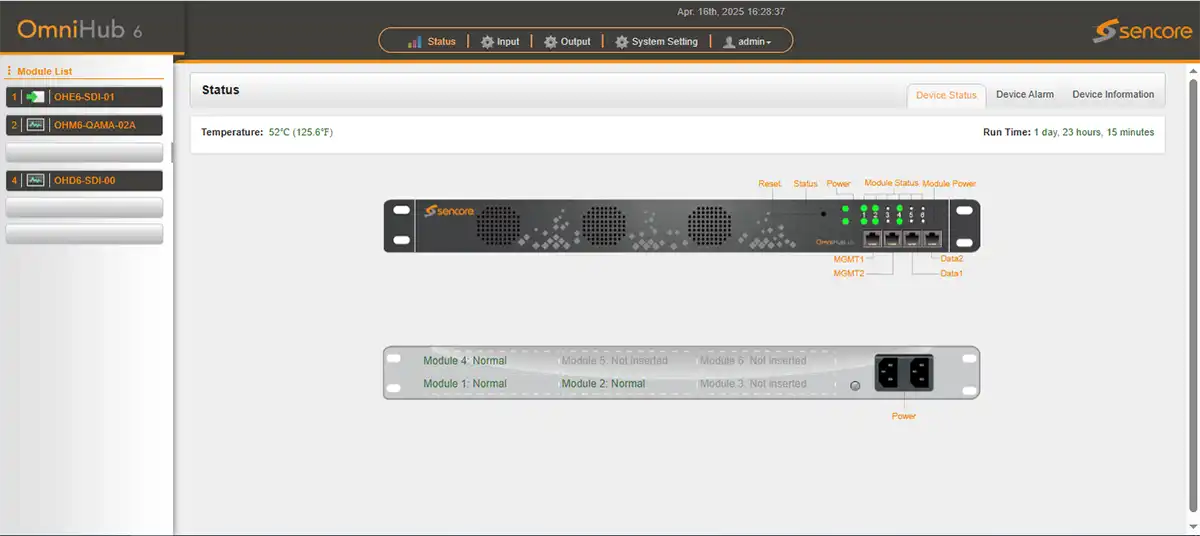Click the module 1 status LED on front panel

click(x=864, y=208)
